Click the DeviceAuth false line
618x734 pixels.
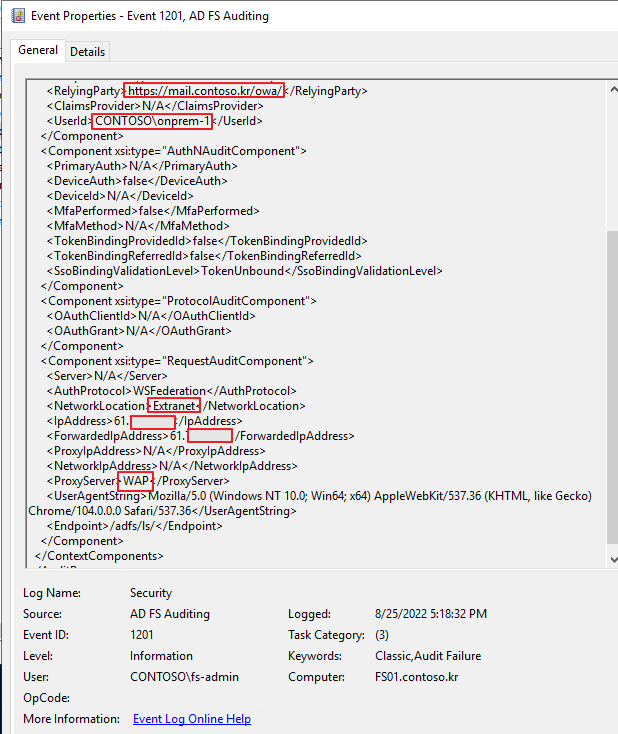pyautogui.click(x=137, y=181)
